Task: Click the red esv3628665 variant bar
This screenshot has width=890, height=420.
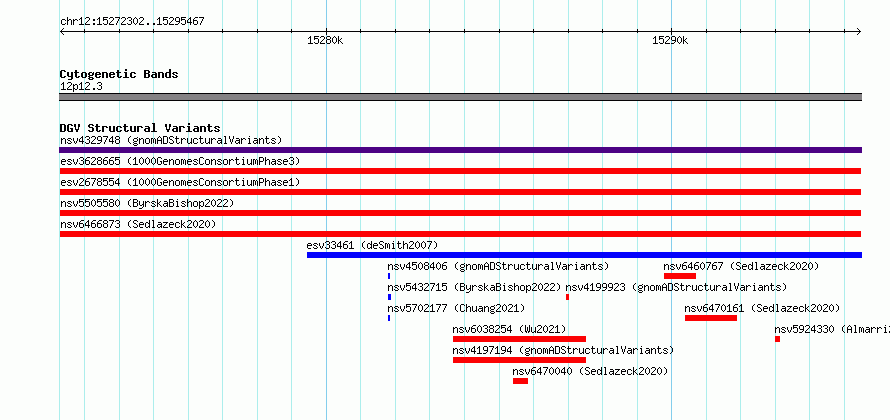Action: (460, 171)
